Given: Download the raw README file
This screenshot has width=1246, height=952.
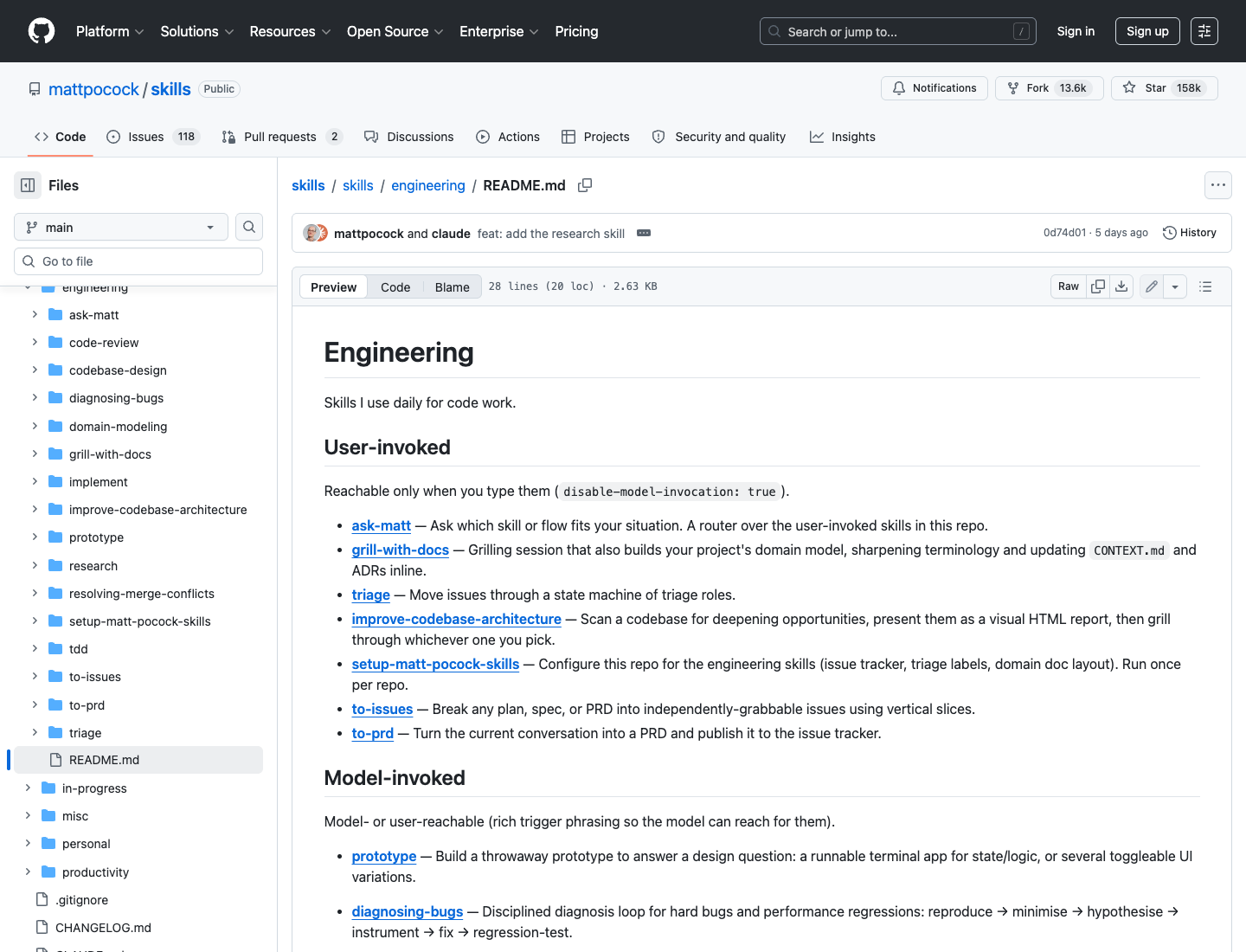Looking at the screenshot, I should [x=1121, y=286].
